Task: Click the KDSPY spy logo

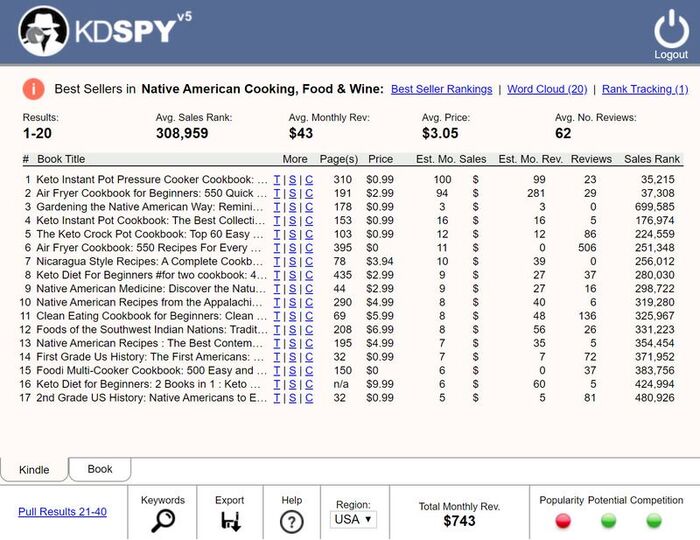Action: coord(43,31)
